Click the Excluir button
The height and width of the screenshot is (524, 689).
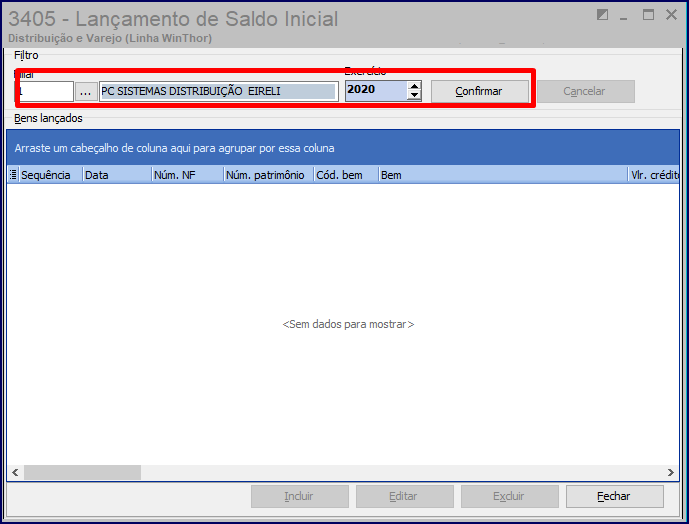[x=510, y=496]
